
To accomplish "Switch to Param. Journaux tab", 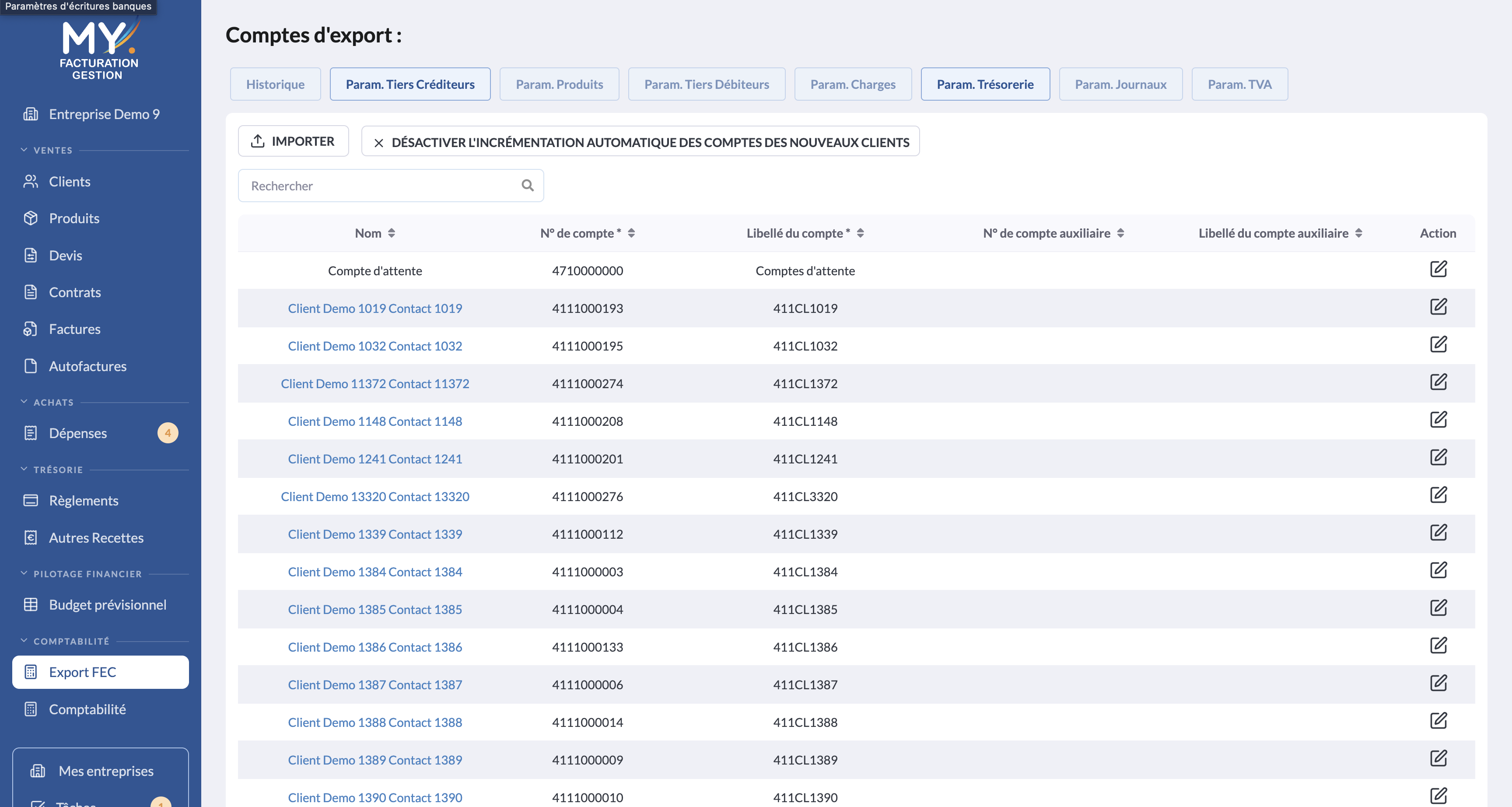I will coord(1120,84).
